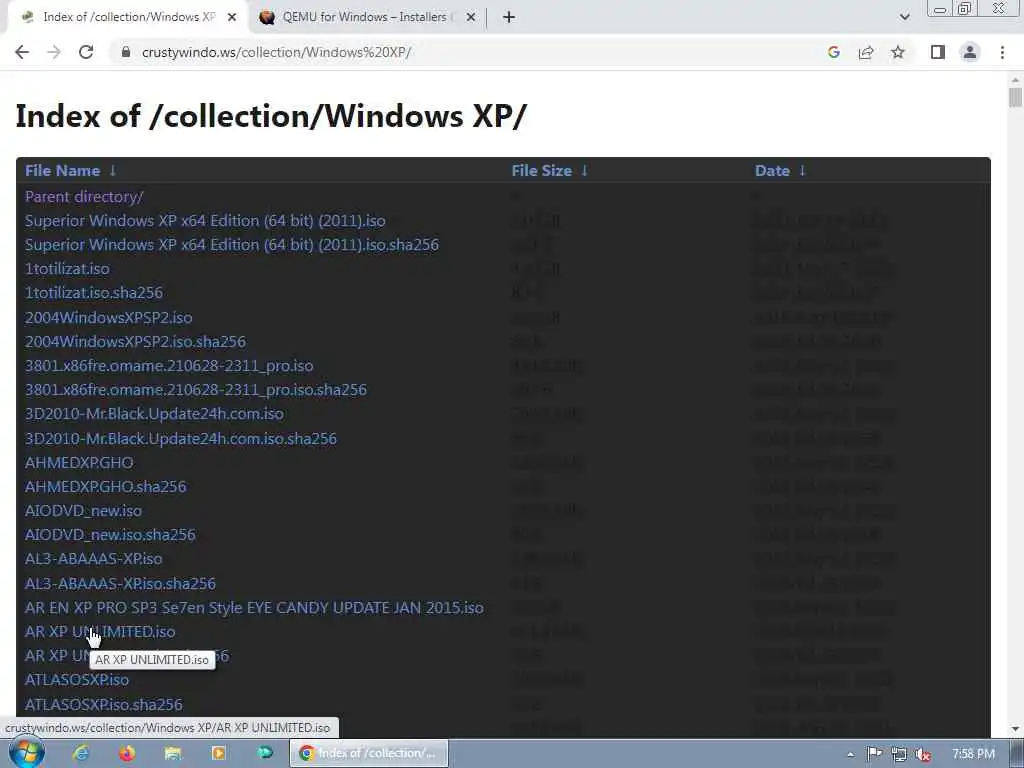Sort by Date arrow
Viewport: 1024px width, 768px height.
coord(803,170)
